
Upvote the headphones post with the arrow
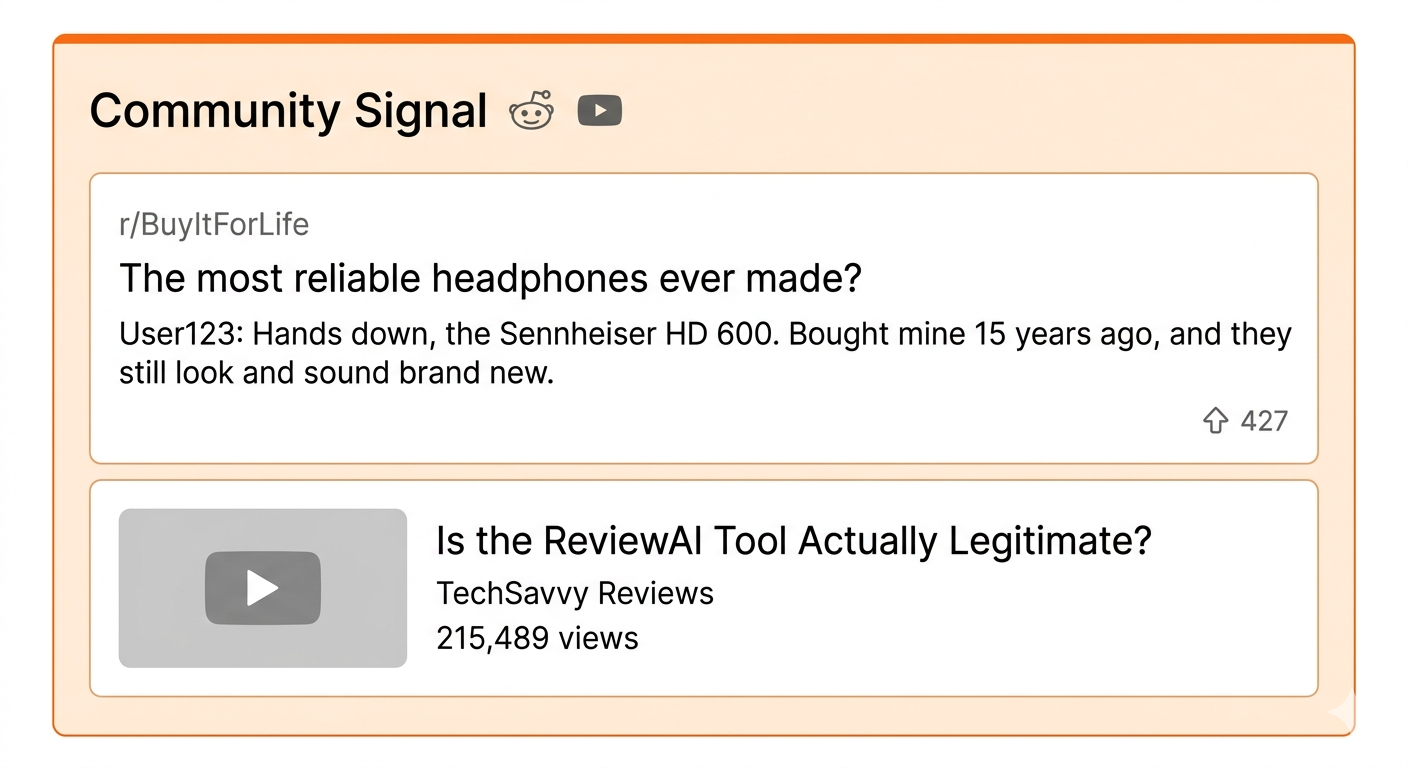tap(1214, 420)
